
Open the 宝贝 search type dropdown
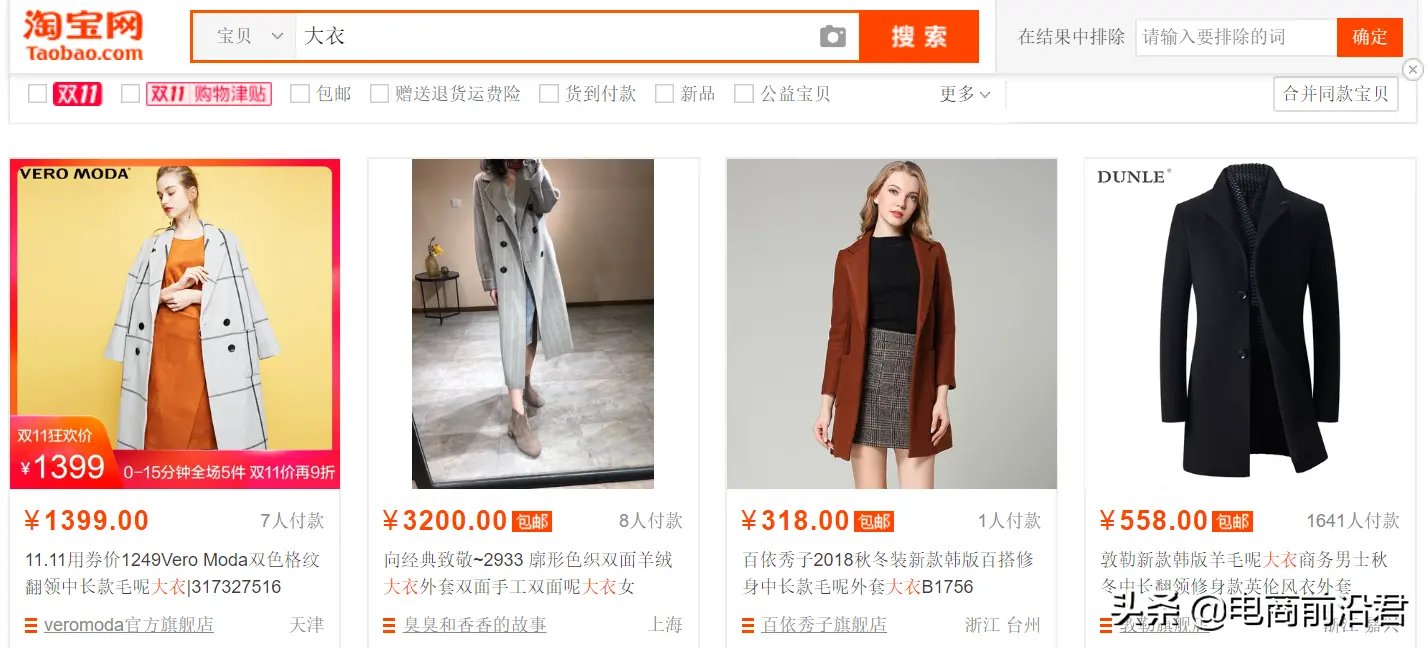pyautogui.click(x=250, y=37)
